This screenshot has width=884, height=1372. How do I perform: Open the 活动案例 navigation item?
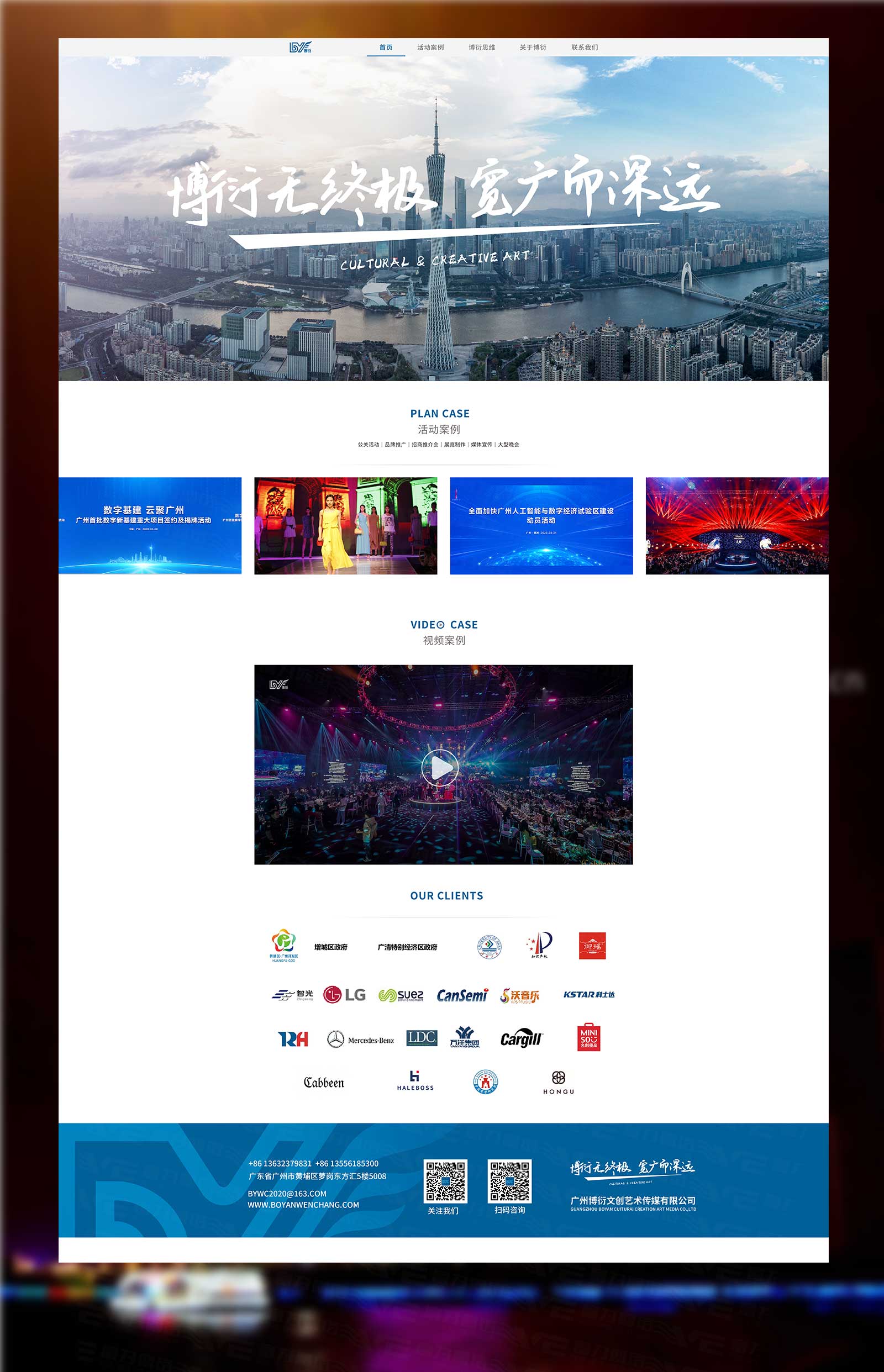pos(430,48)
